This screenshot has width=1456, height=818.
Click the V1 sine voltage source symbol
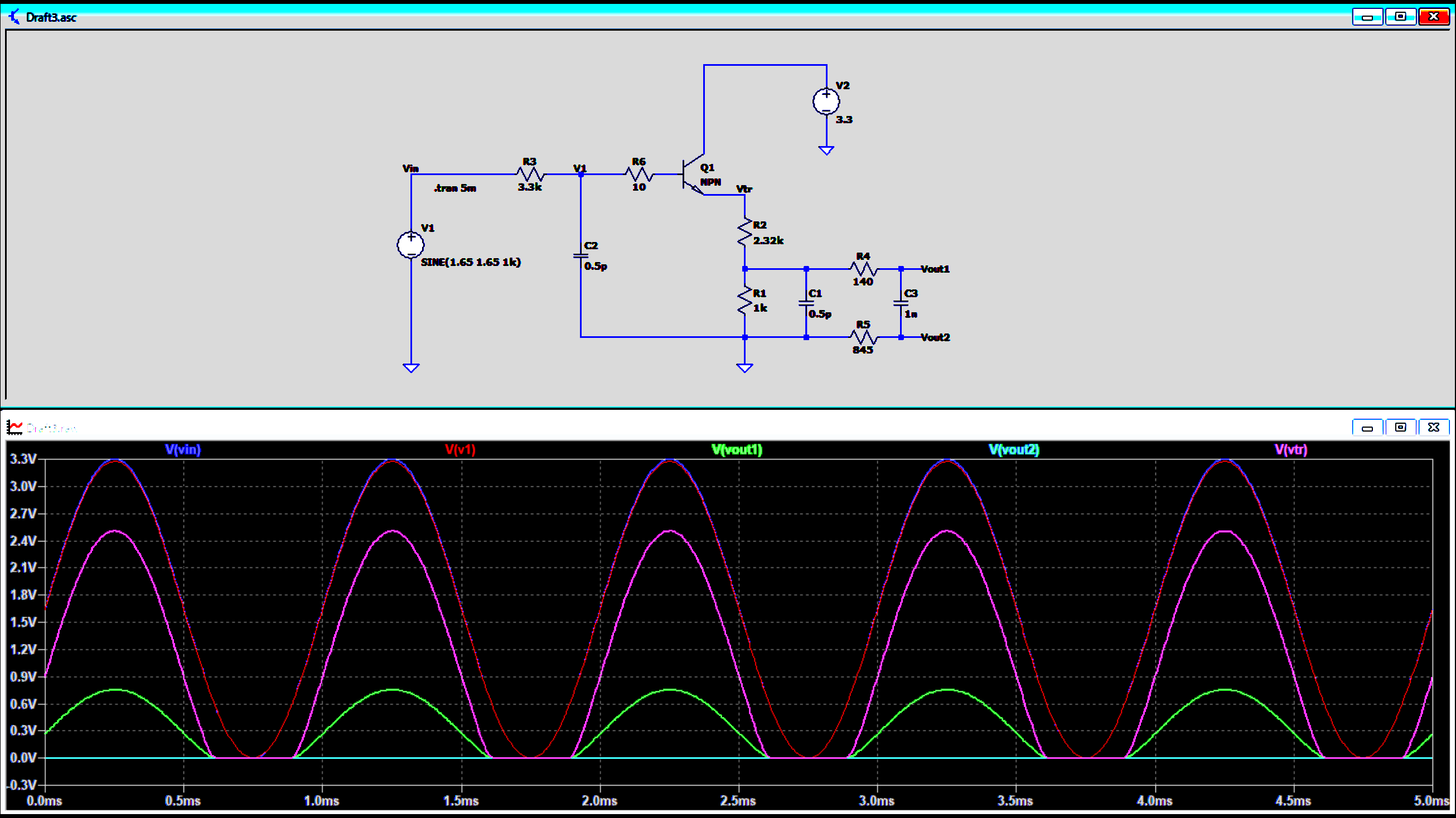tap(411, 245)
